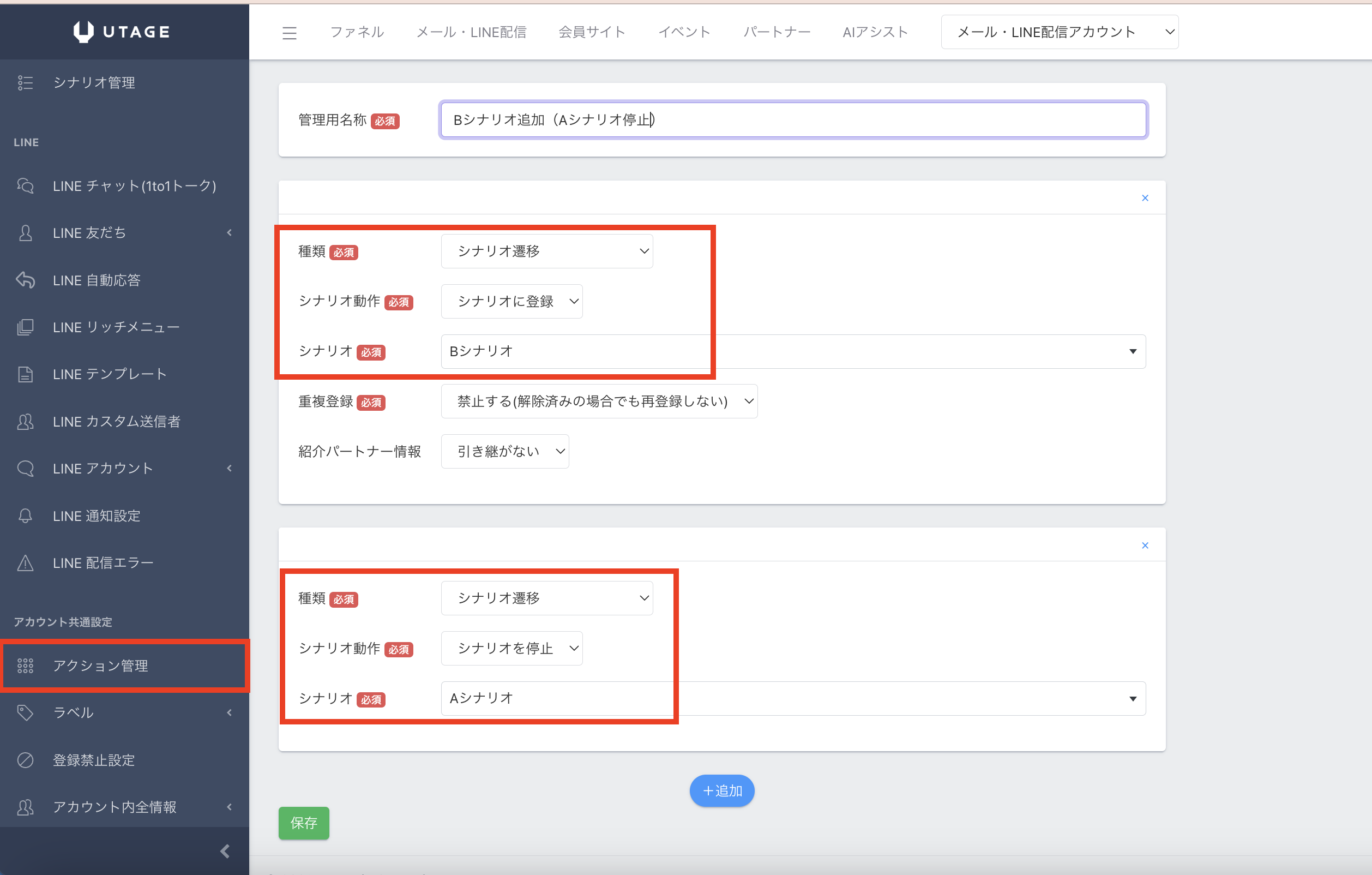Remove the first action block with its X
Image resolution: width=1372 pixels, height=875 pixels.
tap(1145, 198)
